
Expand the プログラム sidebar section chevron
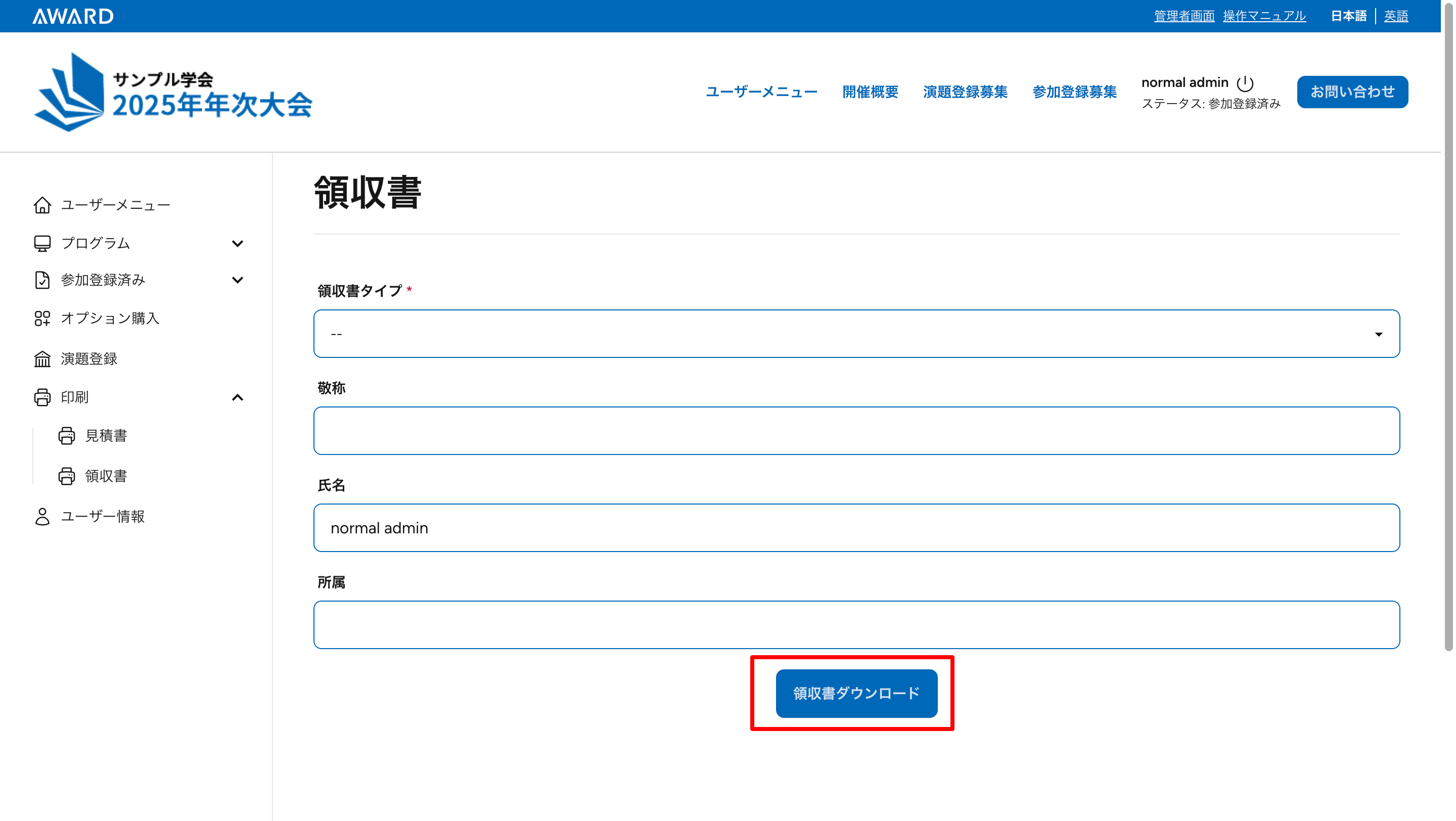point(238,244)
